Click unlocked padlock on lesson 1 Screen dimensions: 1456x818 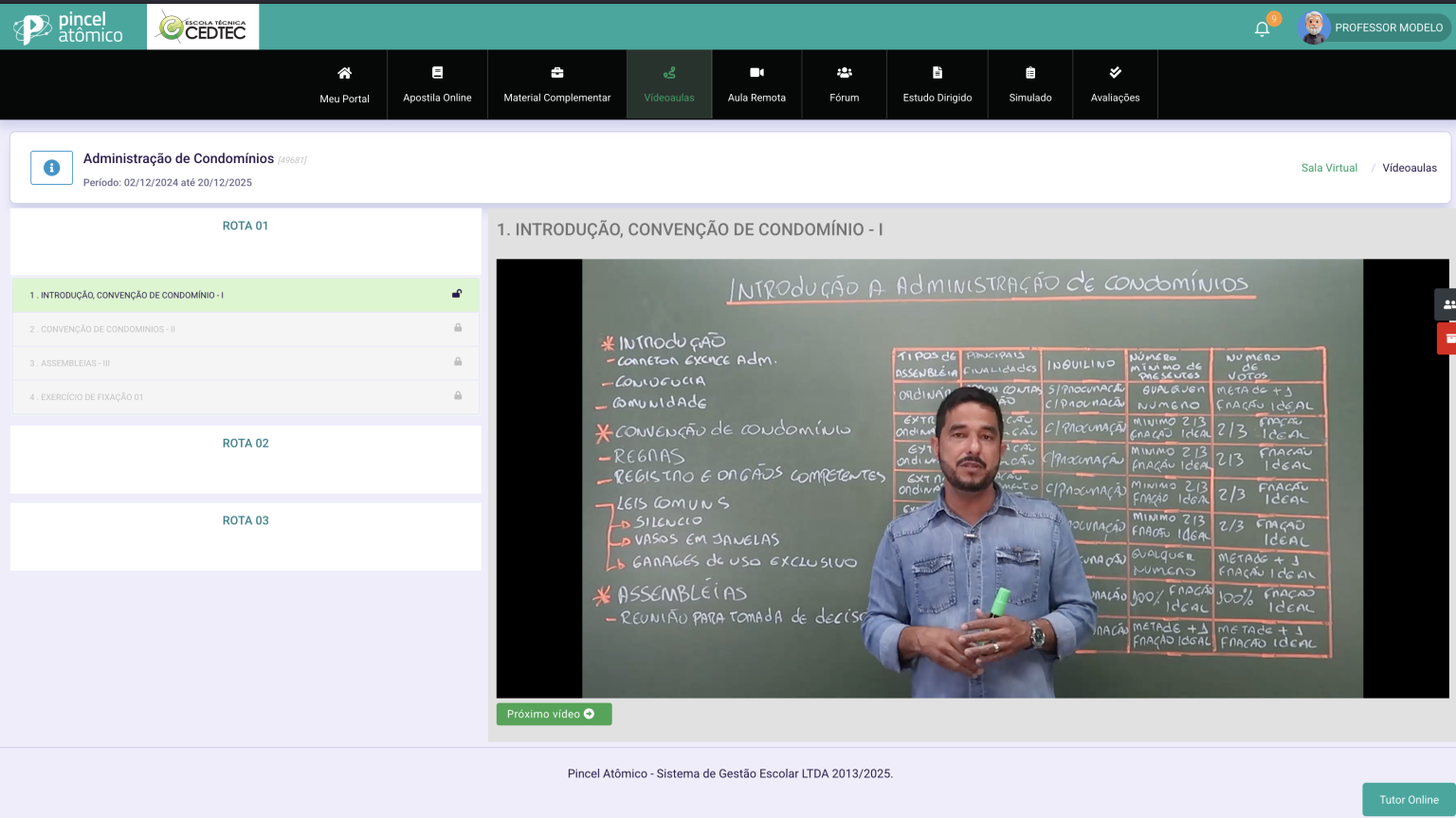pos(457,295)
